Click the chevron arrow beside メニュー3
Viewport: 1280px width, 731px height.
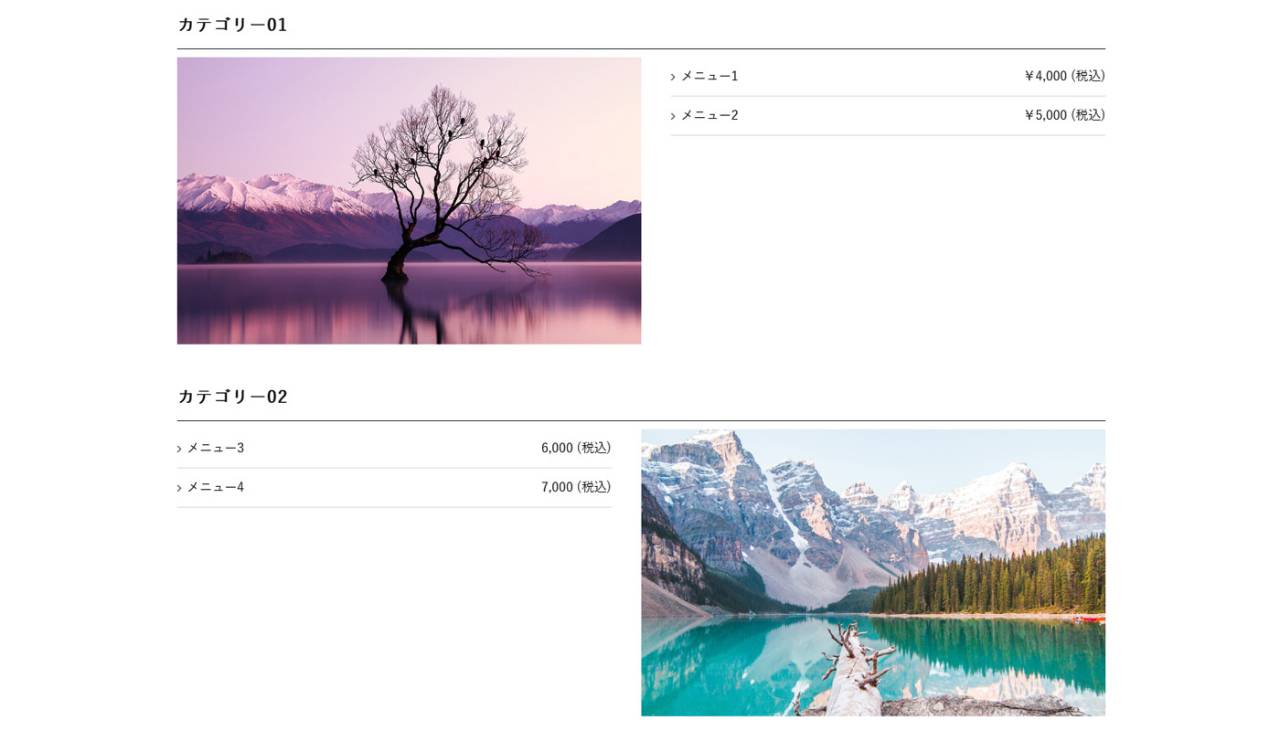(179, 449)
